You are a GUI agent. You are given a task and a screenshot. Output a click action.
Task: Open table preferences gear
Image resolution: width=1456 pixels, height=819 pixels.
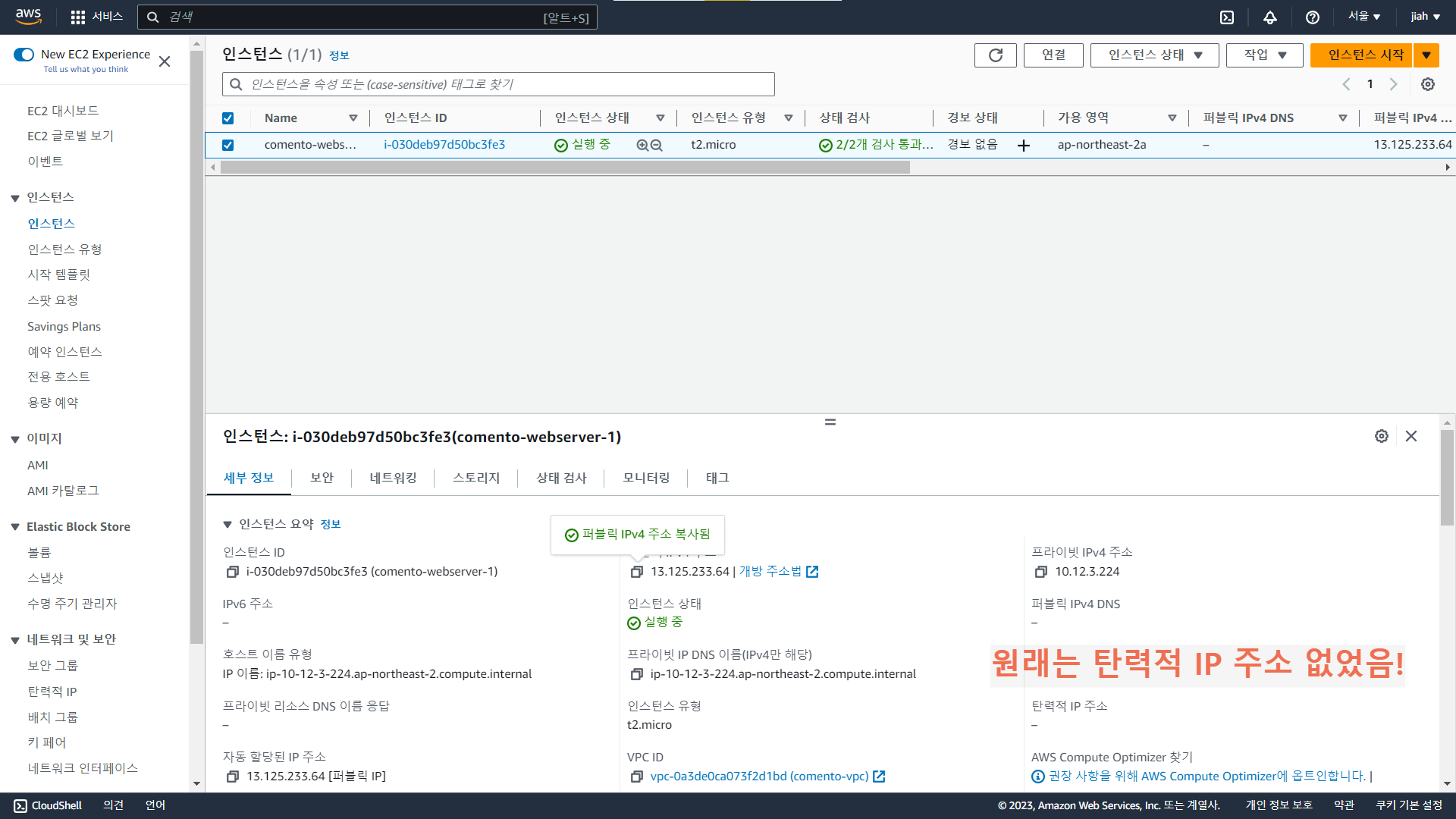[x=1428, y=84]
